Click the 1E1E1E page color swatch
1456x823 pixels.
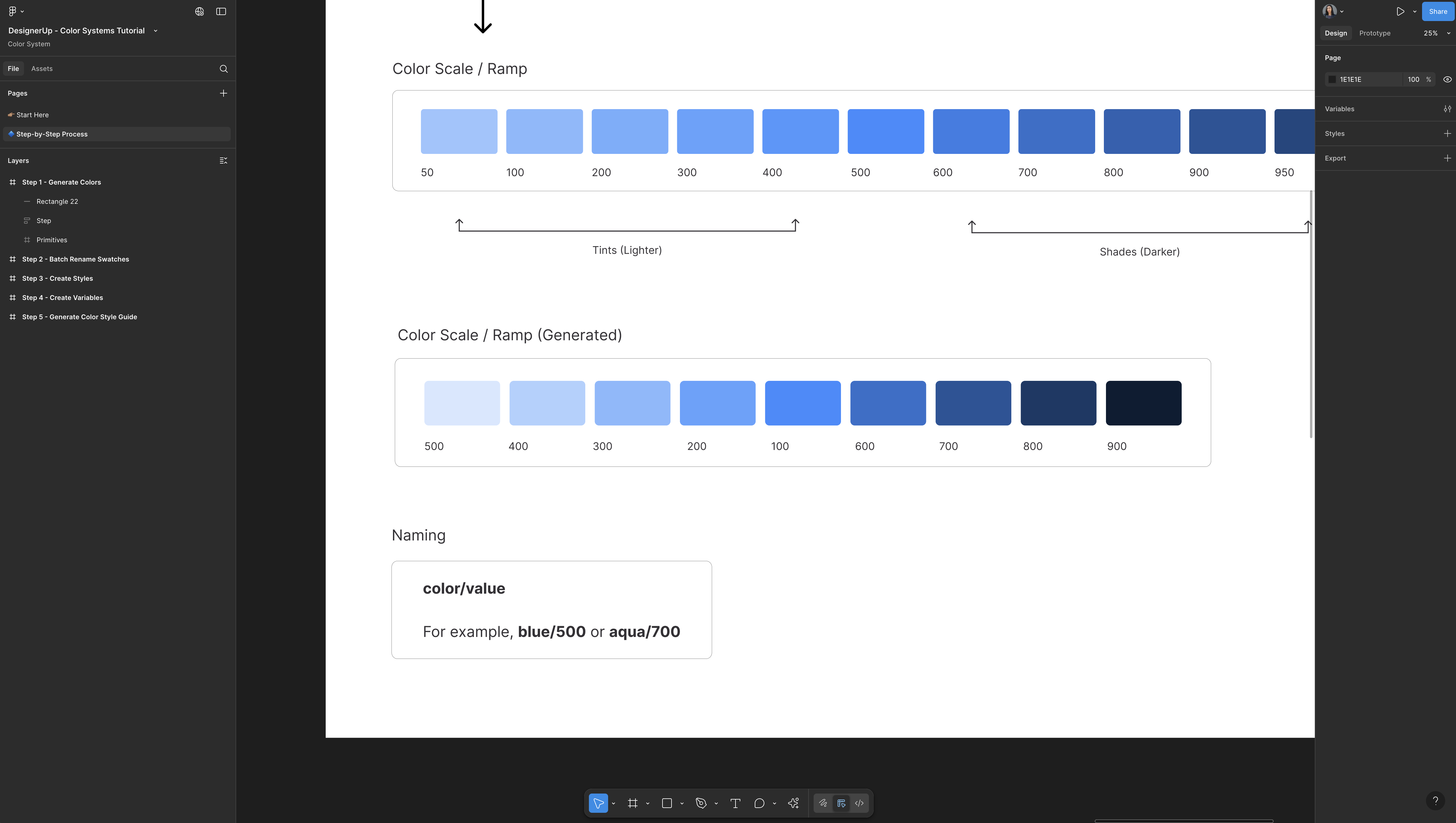tap(1332, 80)
